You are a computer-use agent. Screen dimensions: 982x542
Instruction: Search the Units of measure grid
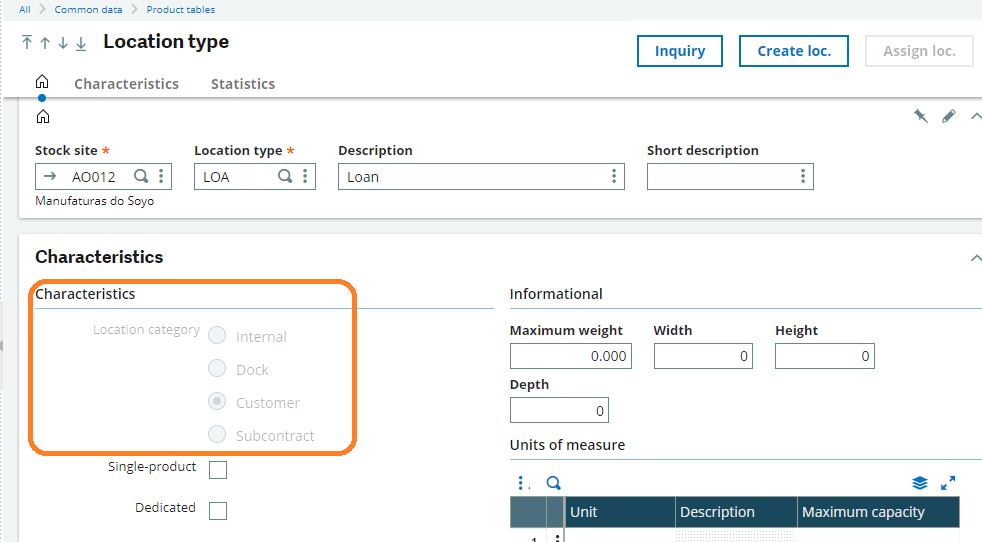pos(553,483)
